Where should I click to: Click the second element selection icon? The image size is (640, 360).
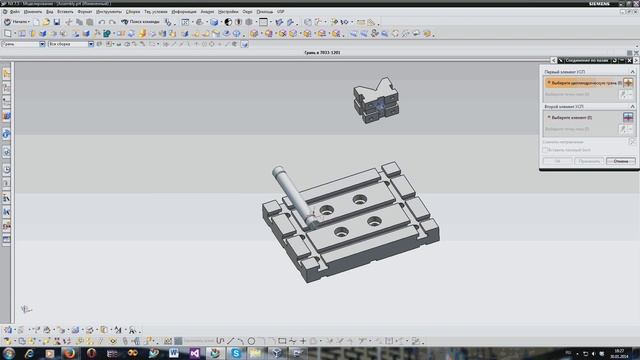point(628,118)
